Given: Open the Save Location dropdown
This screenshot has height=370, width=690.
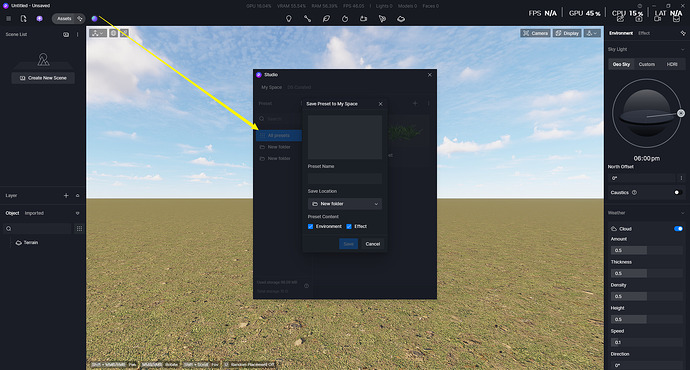Looking at the screenshot, I should pyautogui.click(x=345, y=204).
